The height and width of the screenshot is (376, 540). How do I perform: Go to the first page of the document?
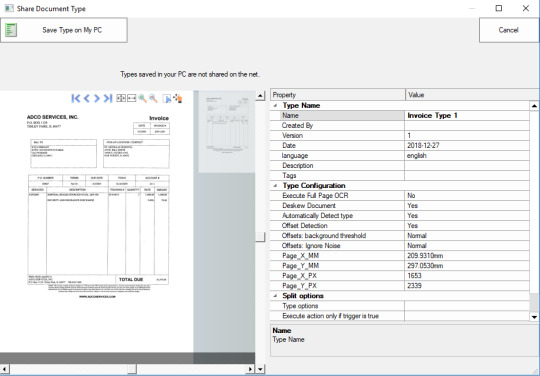[x=76, y=98]
